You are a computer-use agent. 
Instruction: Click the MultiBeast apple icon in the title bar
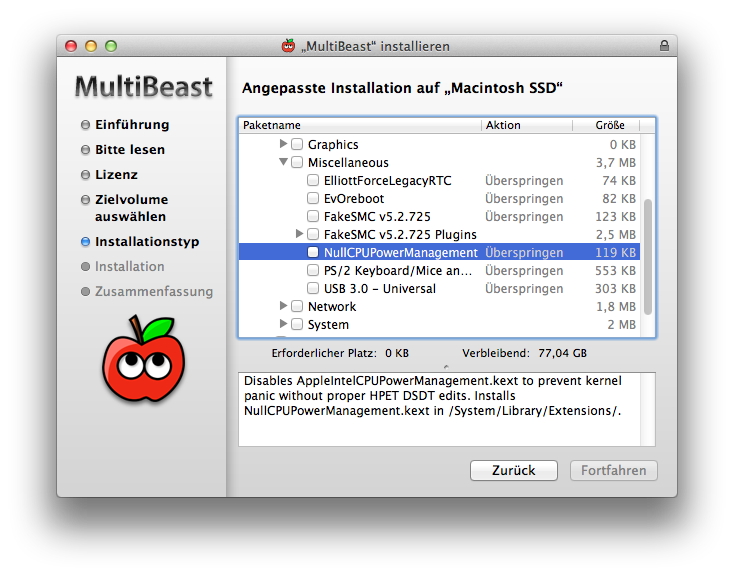[288, 46]
